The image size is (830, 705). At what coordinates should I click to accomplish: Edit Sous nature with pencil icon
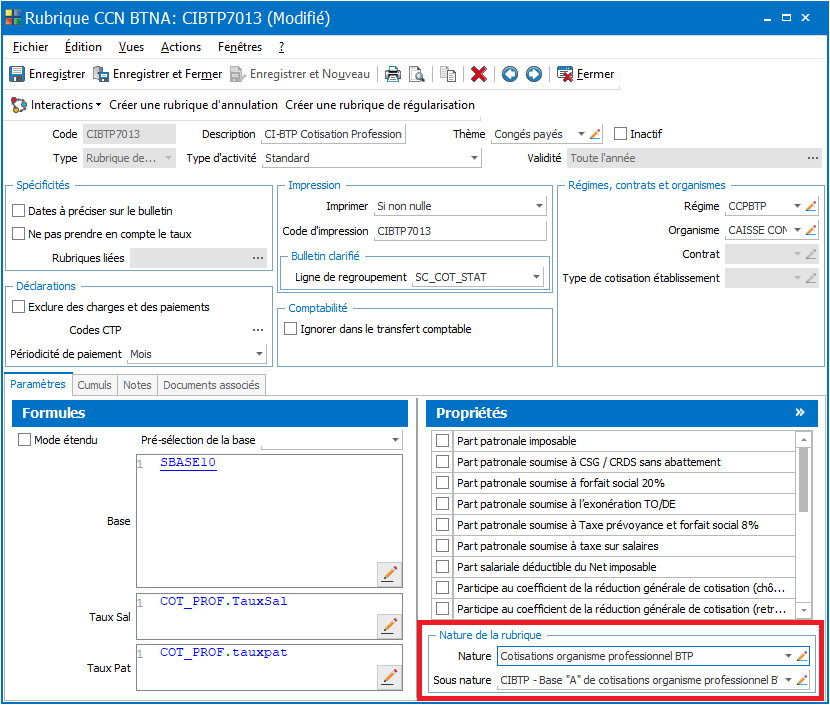(x=802, y=680)
